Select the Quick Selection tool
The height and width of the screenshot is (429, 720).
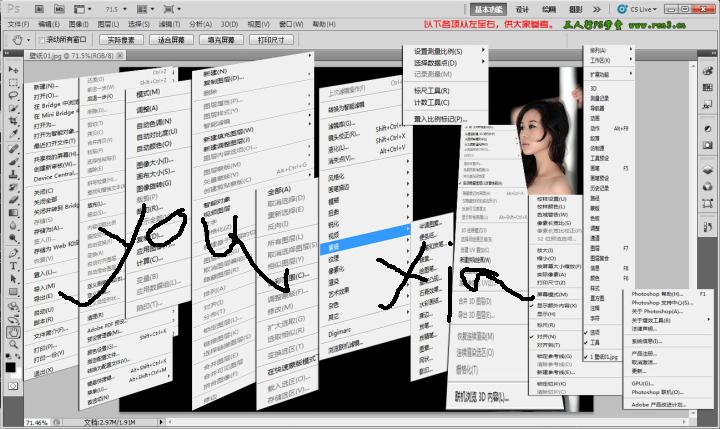(13, 108)
